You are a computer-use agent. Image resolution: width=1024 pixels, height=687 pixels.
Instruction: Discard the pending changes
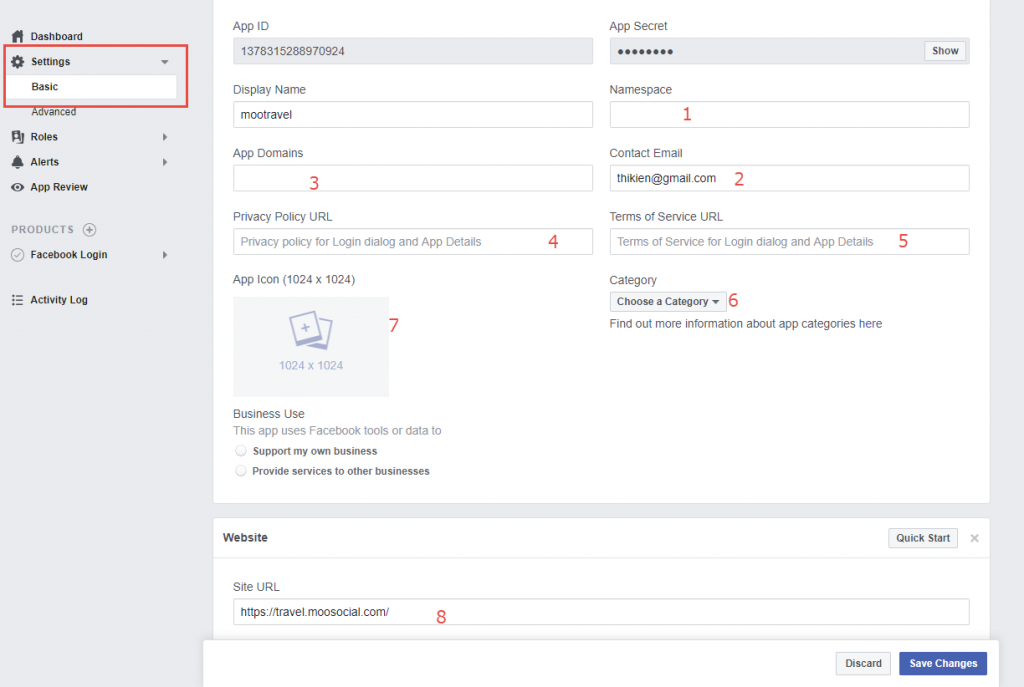[863, 663]
